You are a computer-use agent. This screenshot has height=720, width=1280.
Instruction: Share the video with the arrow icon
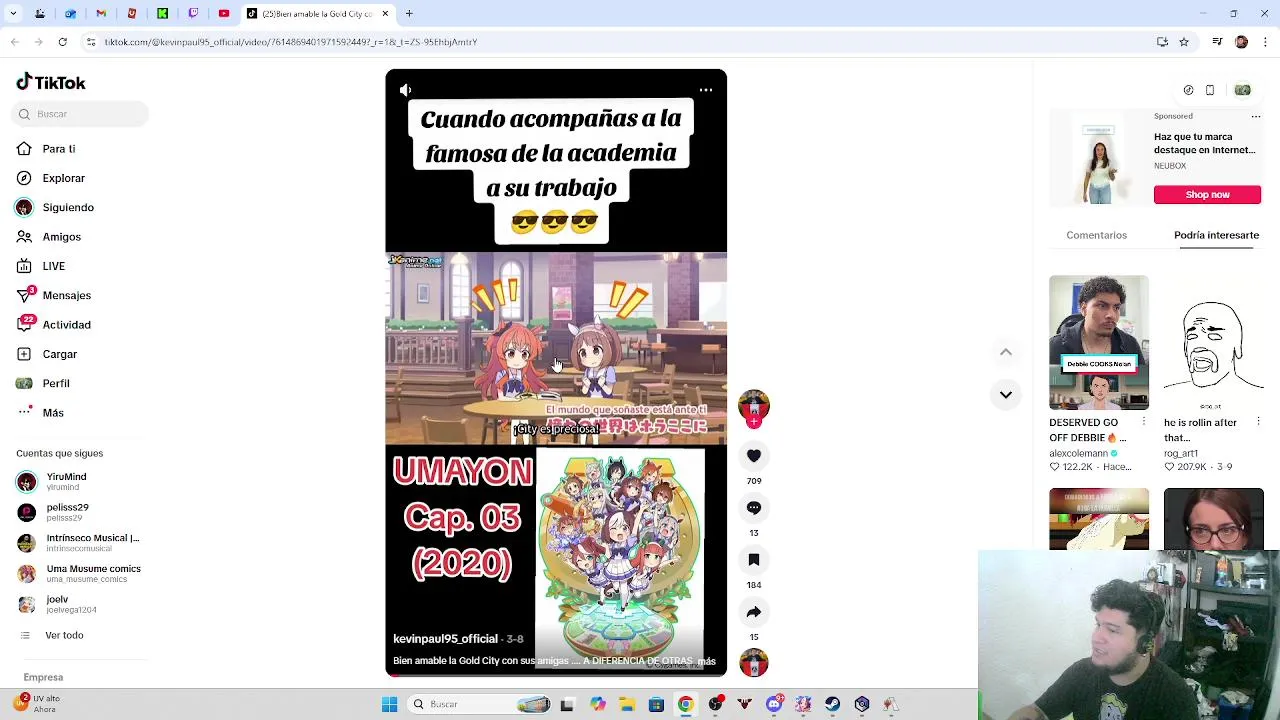(754, 612)
